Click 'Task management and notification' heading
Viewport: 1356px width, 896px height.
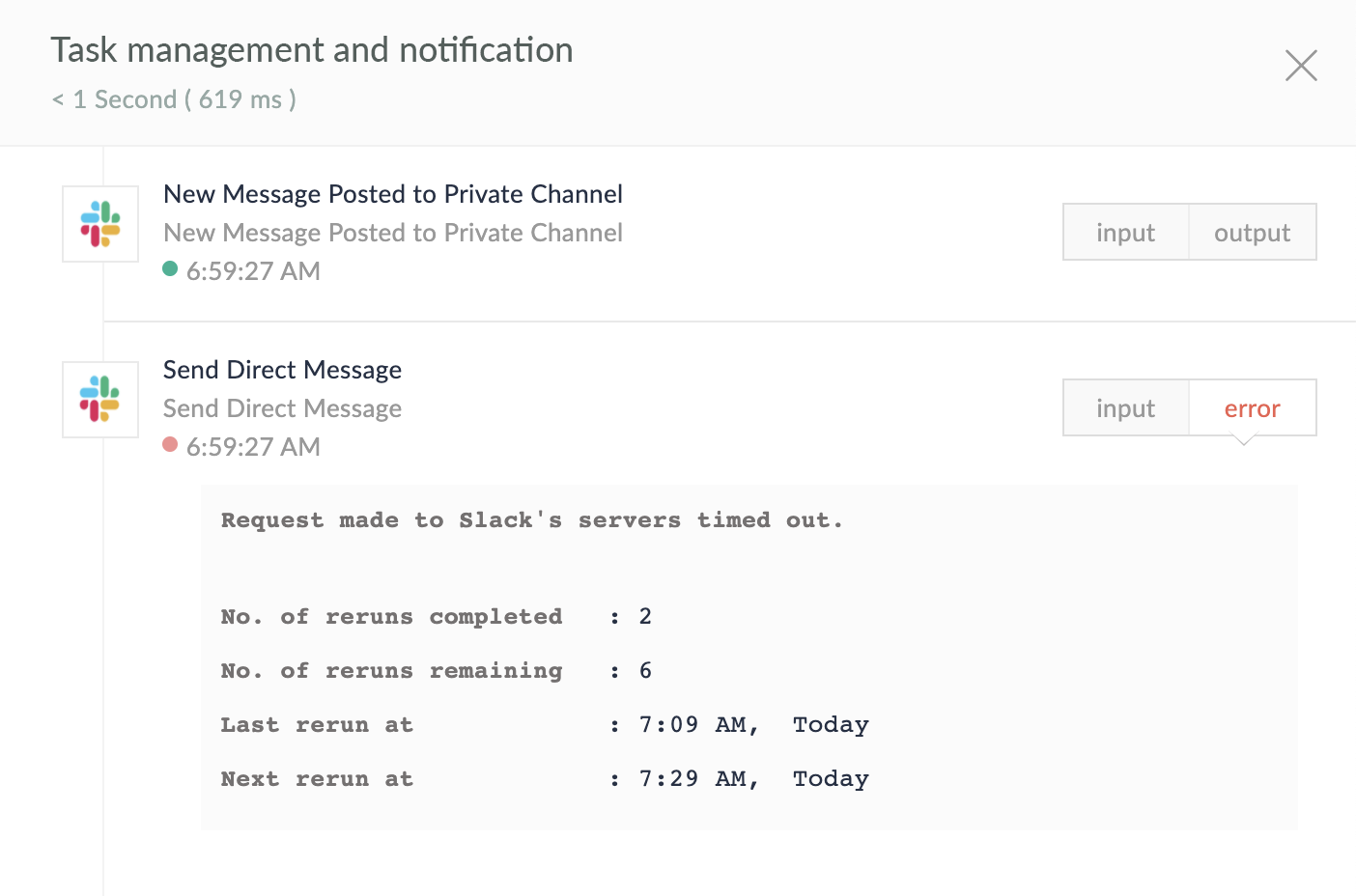pyautogui.click(x=312, y=50)
